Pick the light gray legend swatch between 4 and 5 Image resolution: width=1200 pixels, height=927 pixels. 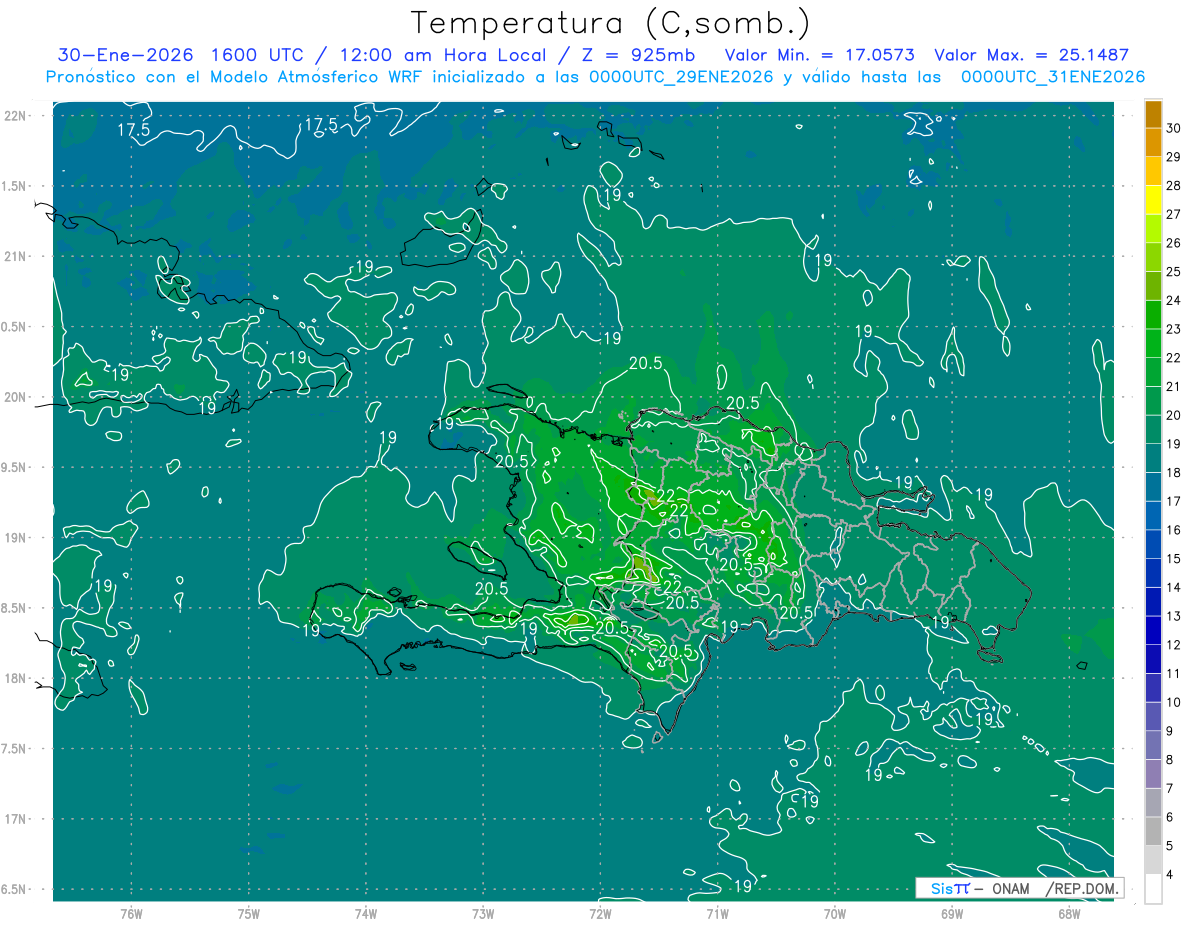1153,859
